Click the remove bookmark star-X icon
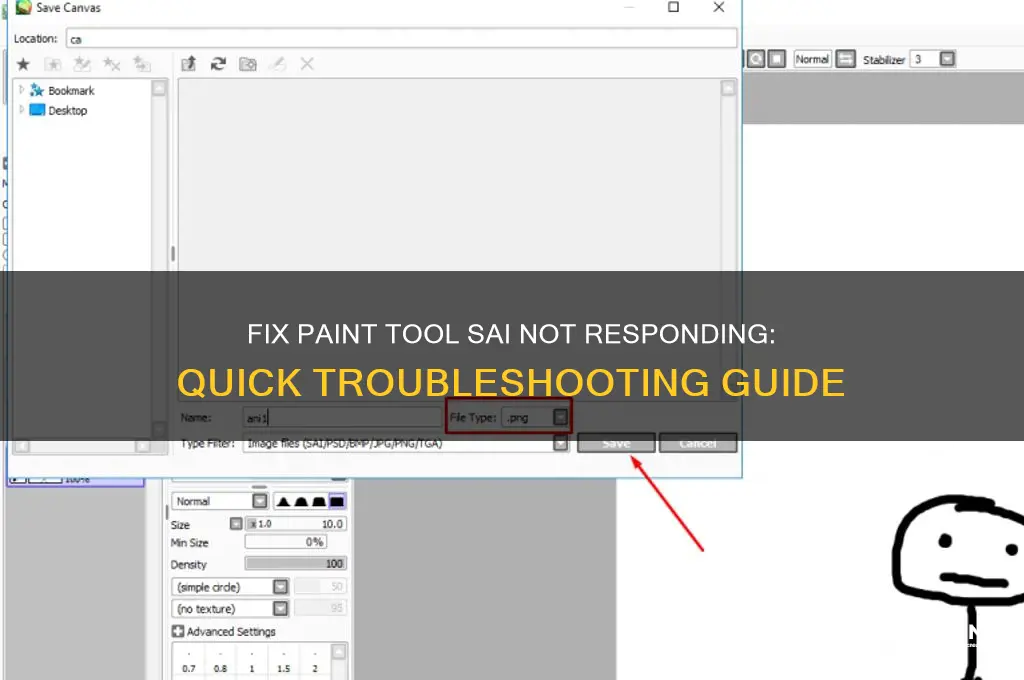 pos(112,64)
